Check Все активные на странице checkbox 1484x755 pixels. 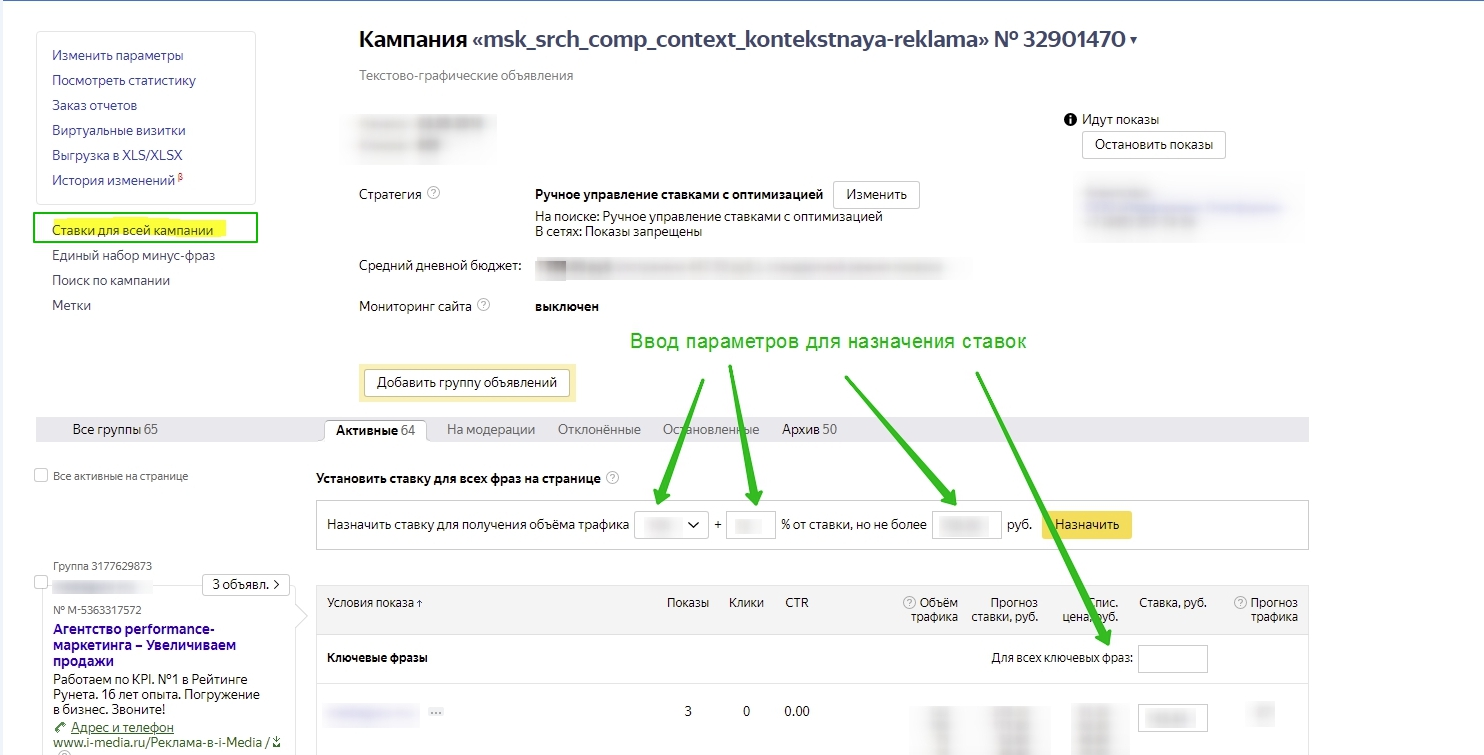pyautogui.click(x=41, y=476)
